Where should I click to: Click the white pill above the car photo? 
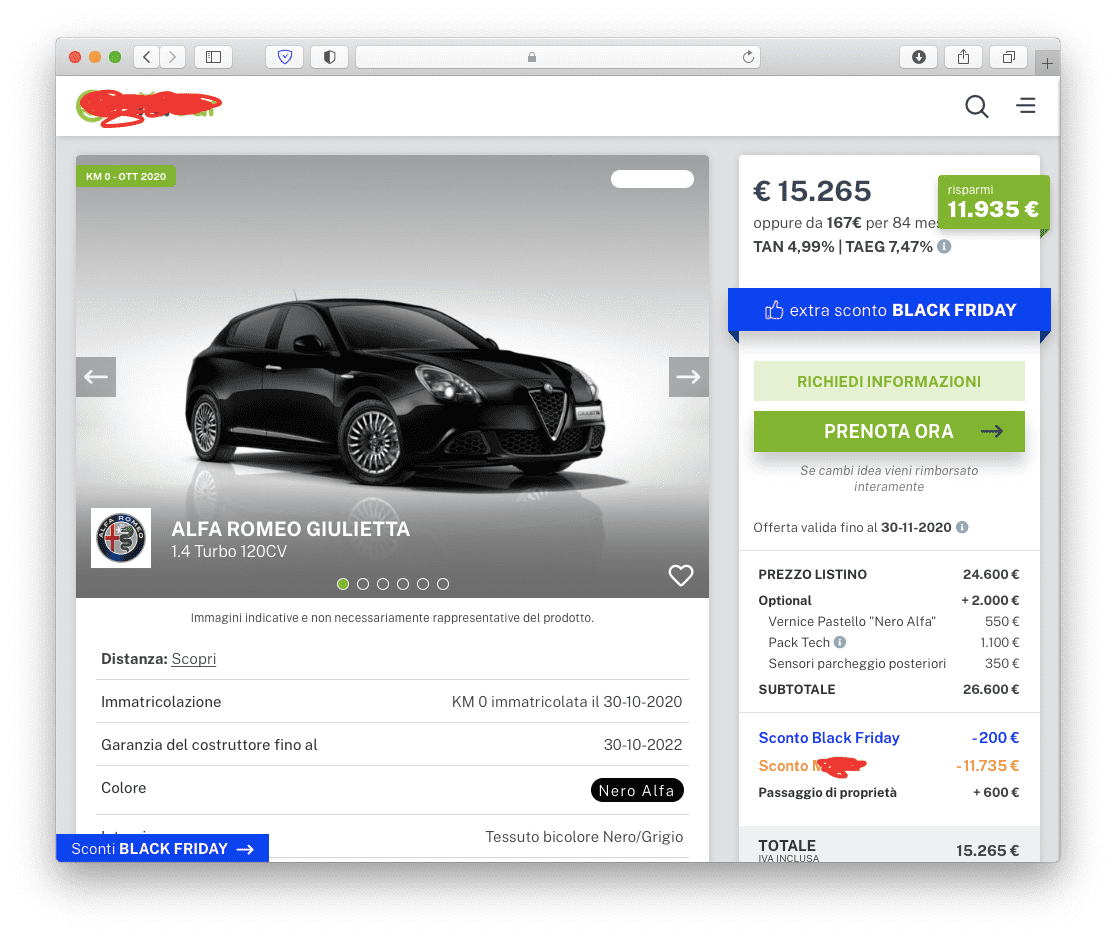[x=652, y=179]
